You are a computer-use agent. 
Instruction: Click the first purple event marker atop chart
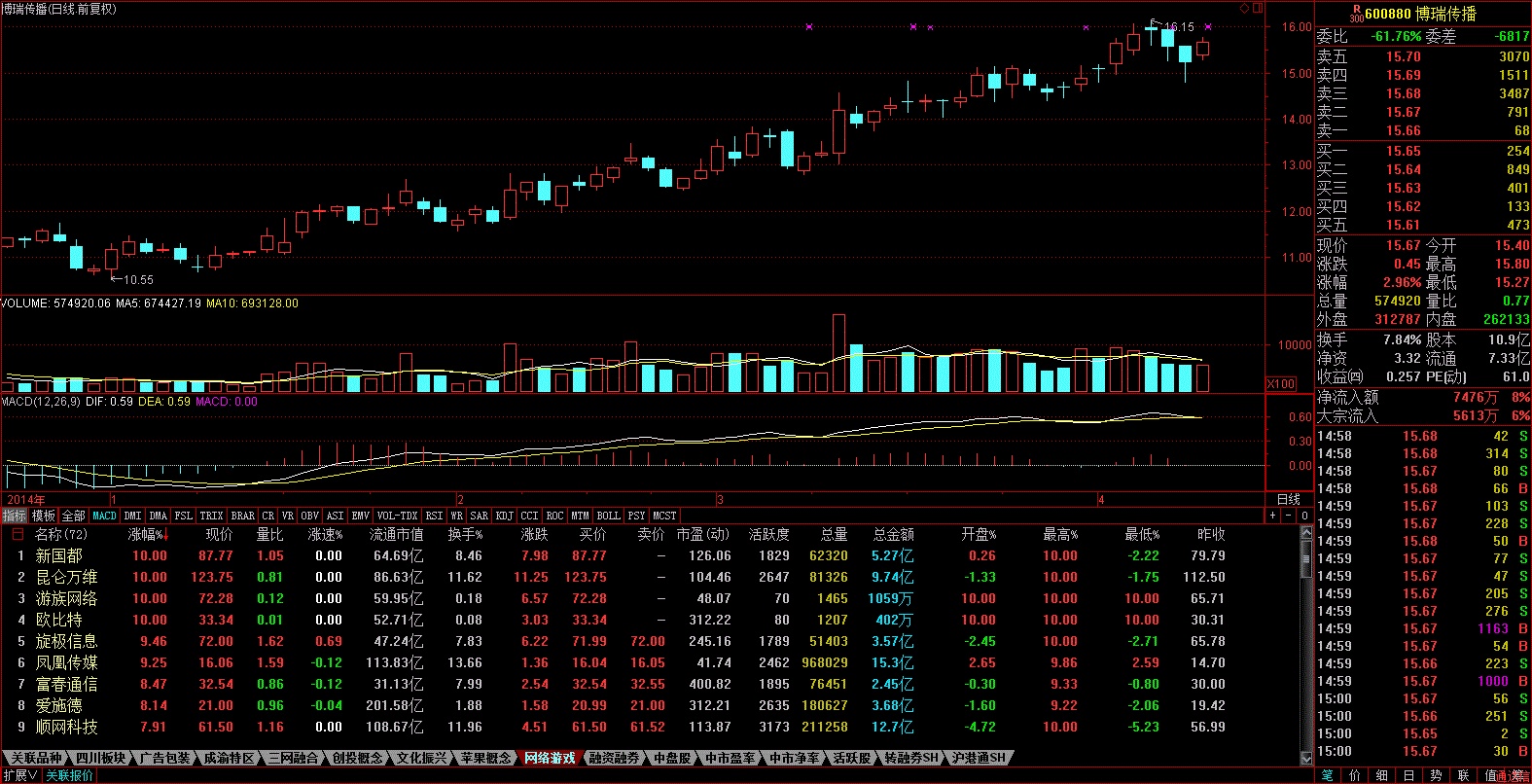click(x=809, y=27)
